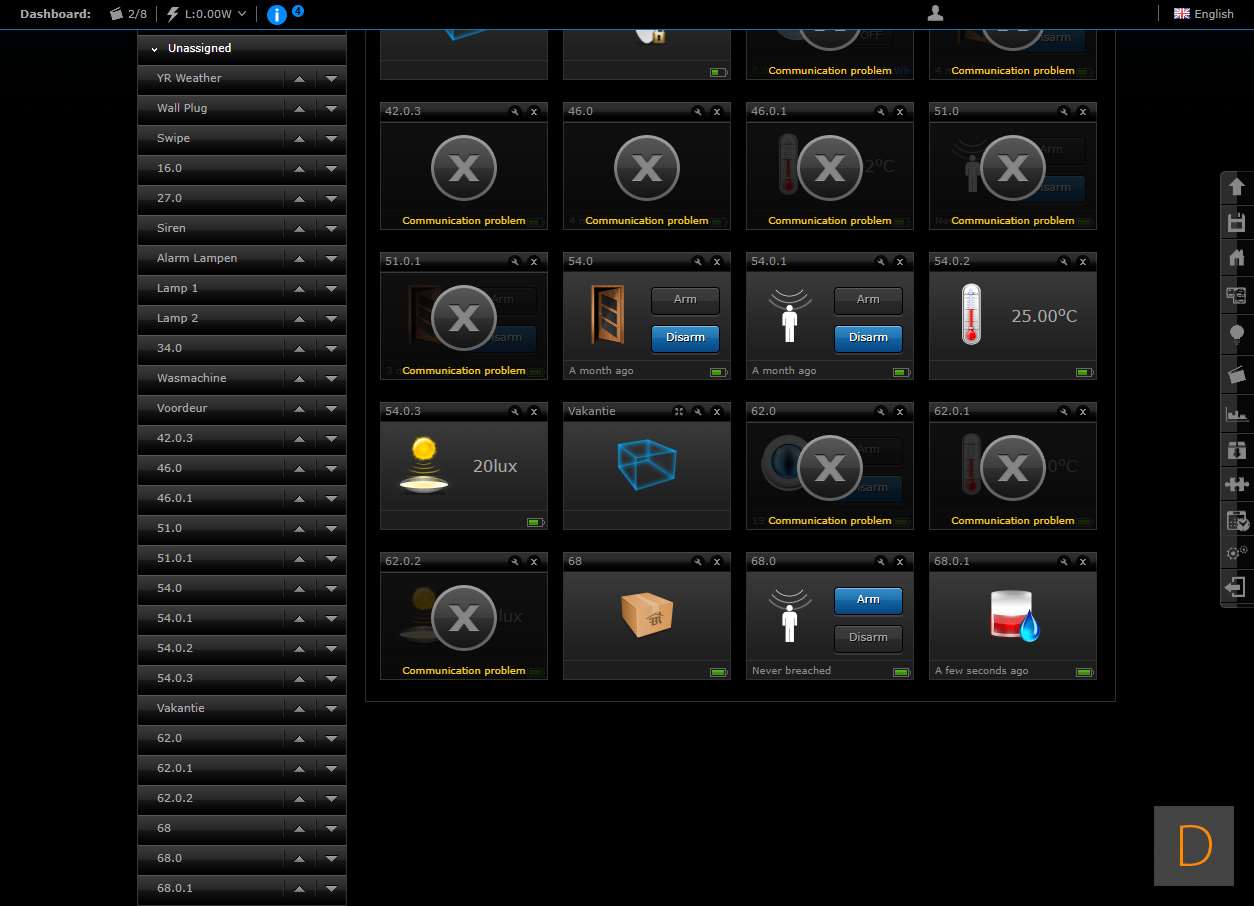Screen dimensions: 1254x906
Task: Click the scenes clapperboard 2/8 indicator
Action: pos(129,14)
